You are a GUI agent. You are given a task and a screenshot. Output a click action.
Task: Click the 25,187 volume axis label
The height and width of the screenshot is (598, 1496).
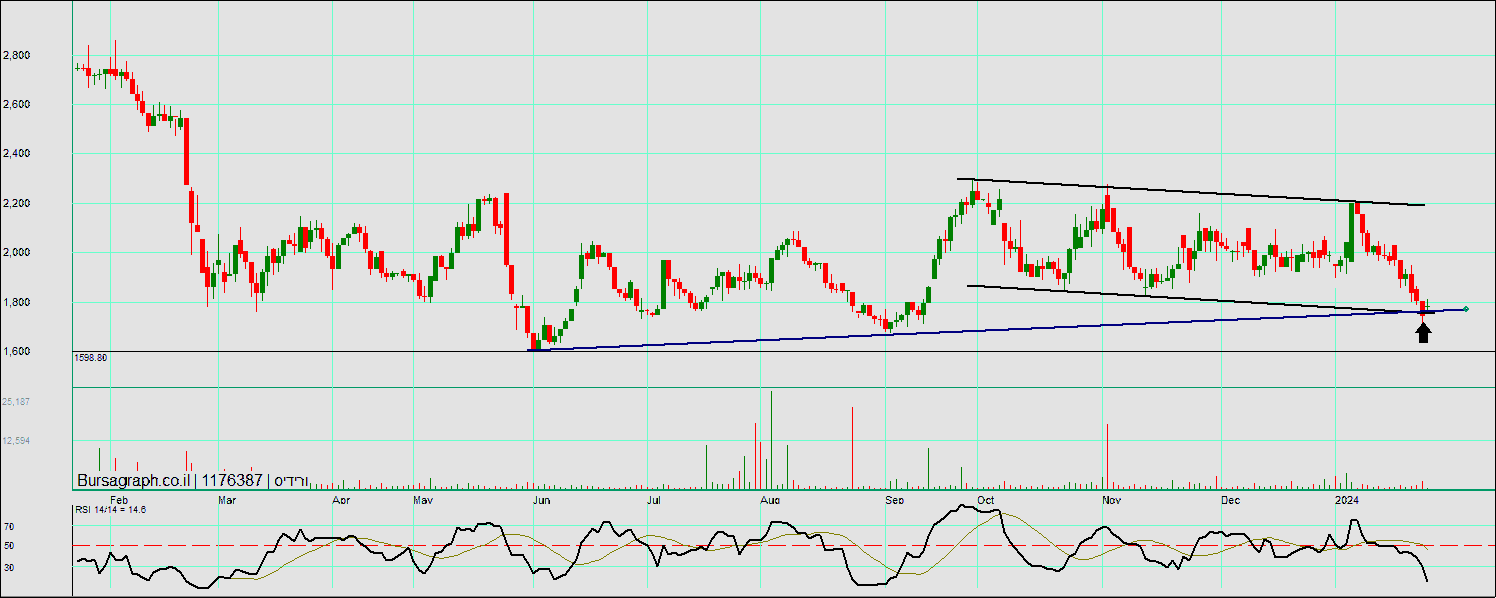pos(17,402)
